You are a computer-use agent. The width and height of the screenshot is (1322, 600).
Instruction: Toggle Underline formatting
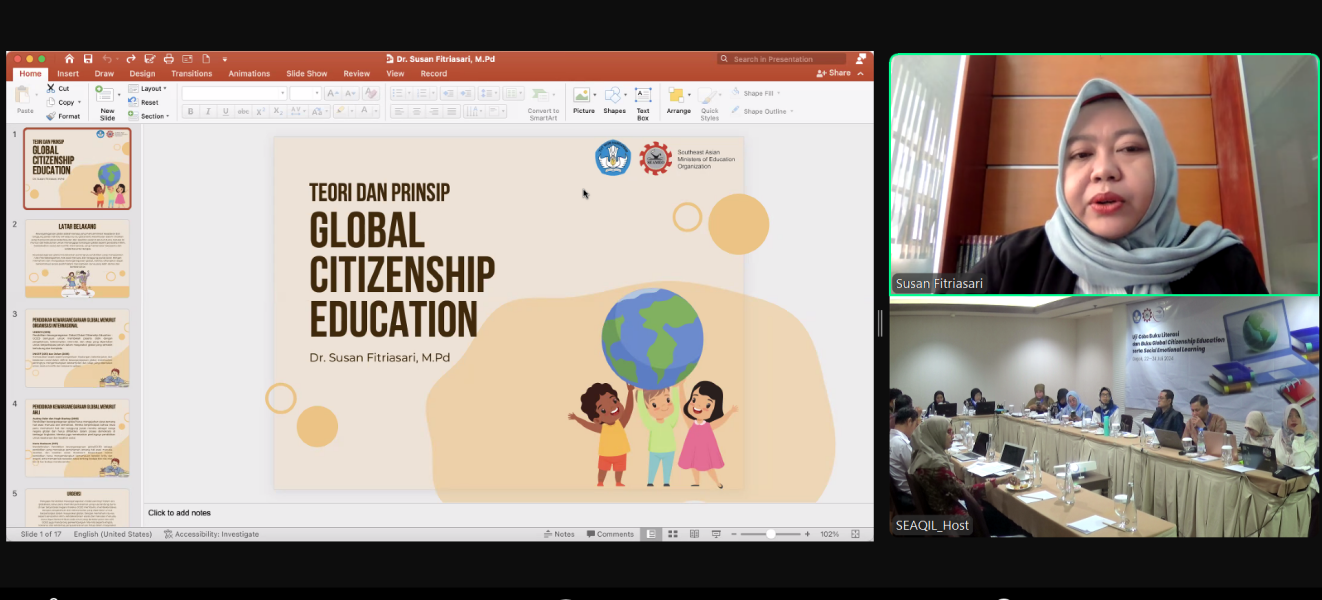[x=226, y=111]
